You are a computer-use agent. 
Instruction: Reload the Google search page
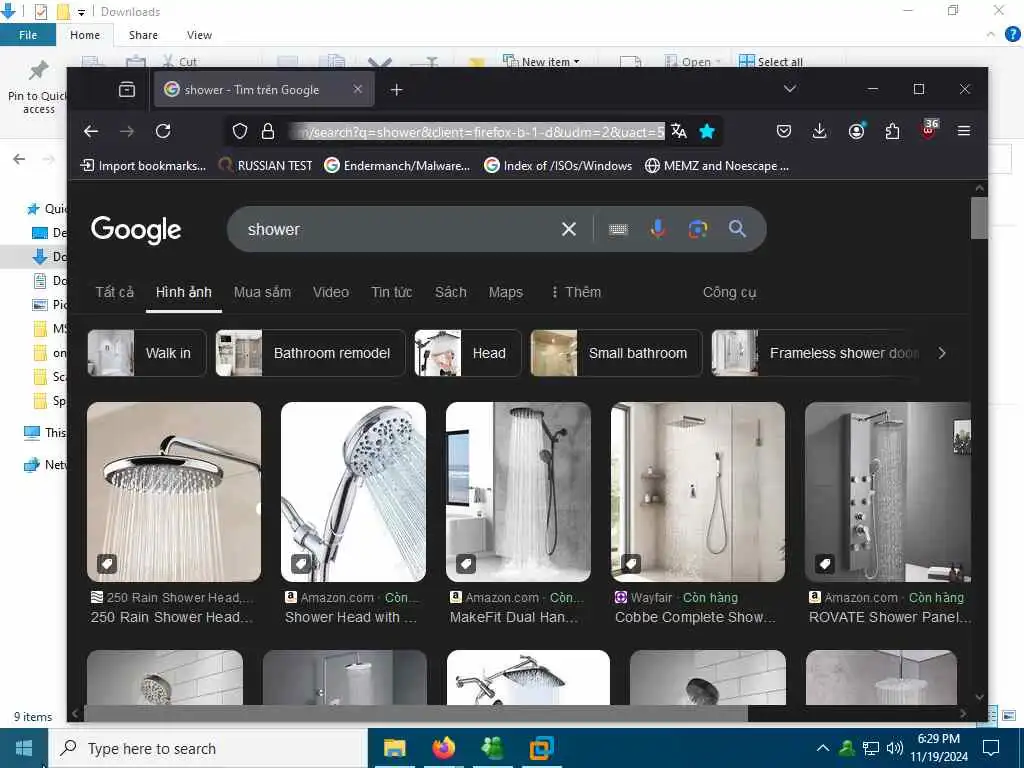tap(163, 131)
